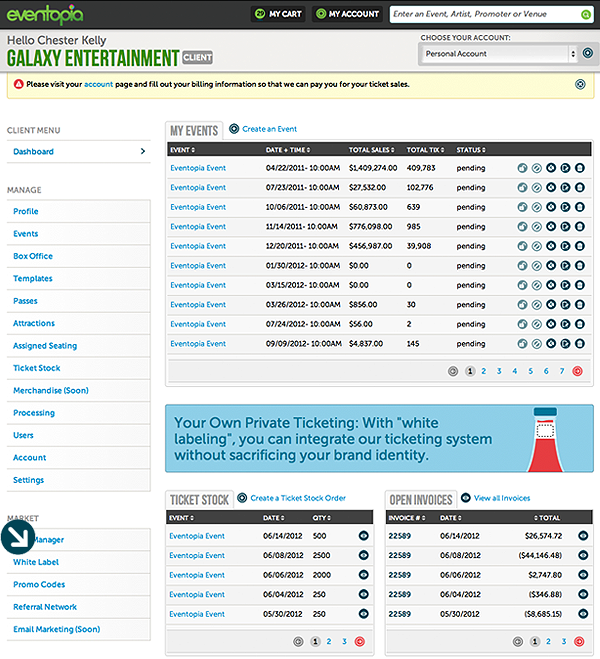The width and height of the screenshot is (600, 659).
Task: Sort My Events by the DATE + TIME column
Action: pyautogui.click(x=288, y=150)
